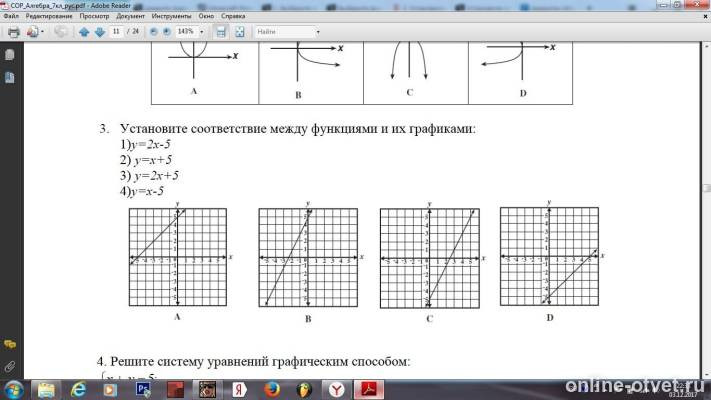Click the text "1)y=2x-5"

click(145, 144)
